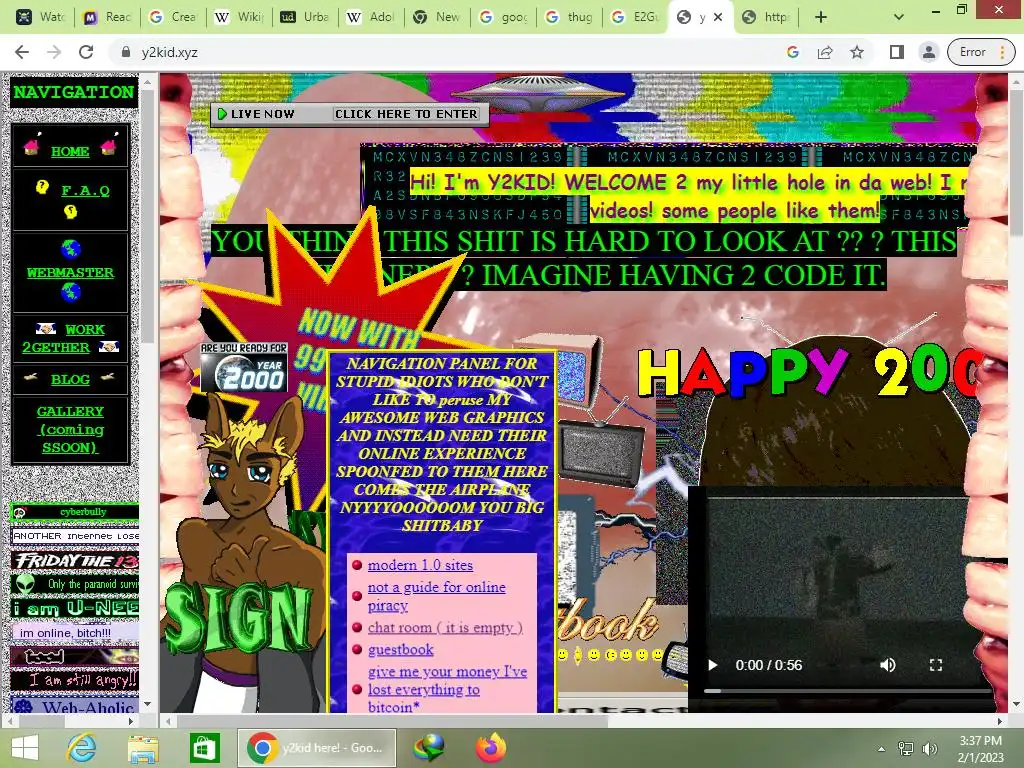The width and height of the screenshot is (1024, 768).
Task: Launch Internet Explorer from the taskbar
Action: 82,748
